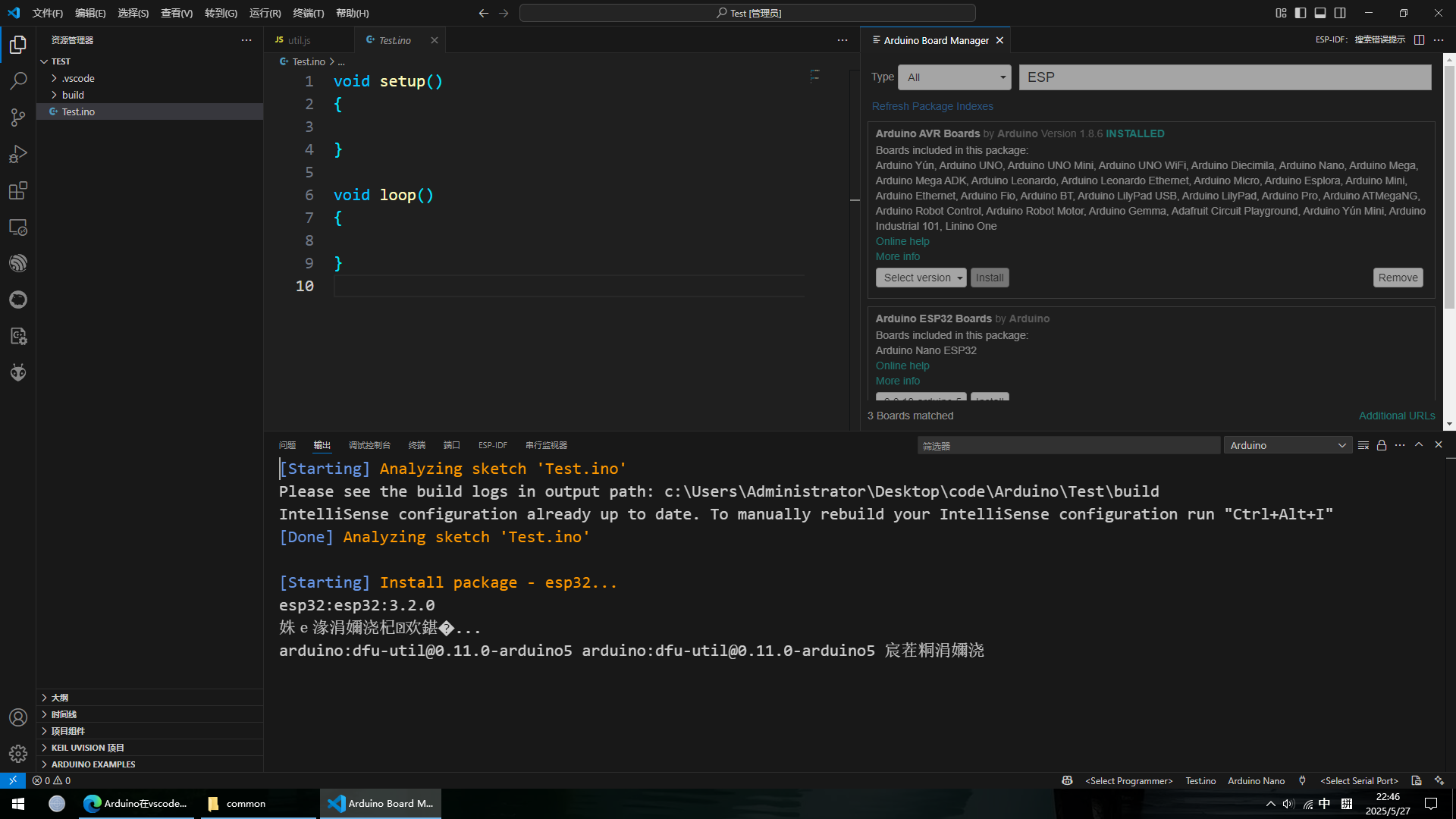This screenshot has height=819, width=1456.
Task: Open the Extensions view
Action: point(18,190)
